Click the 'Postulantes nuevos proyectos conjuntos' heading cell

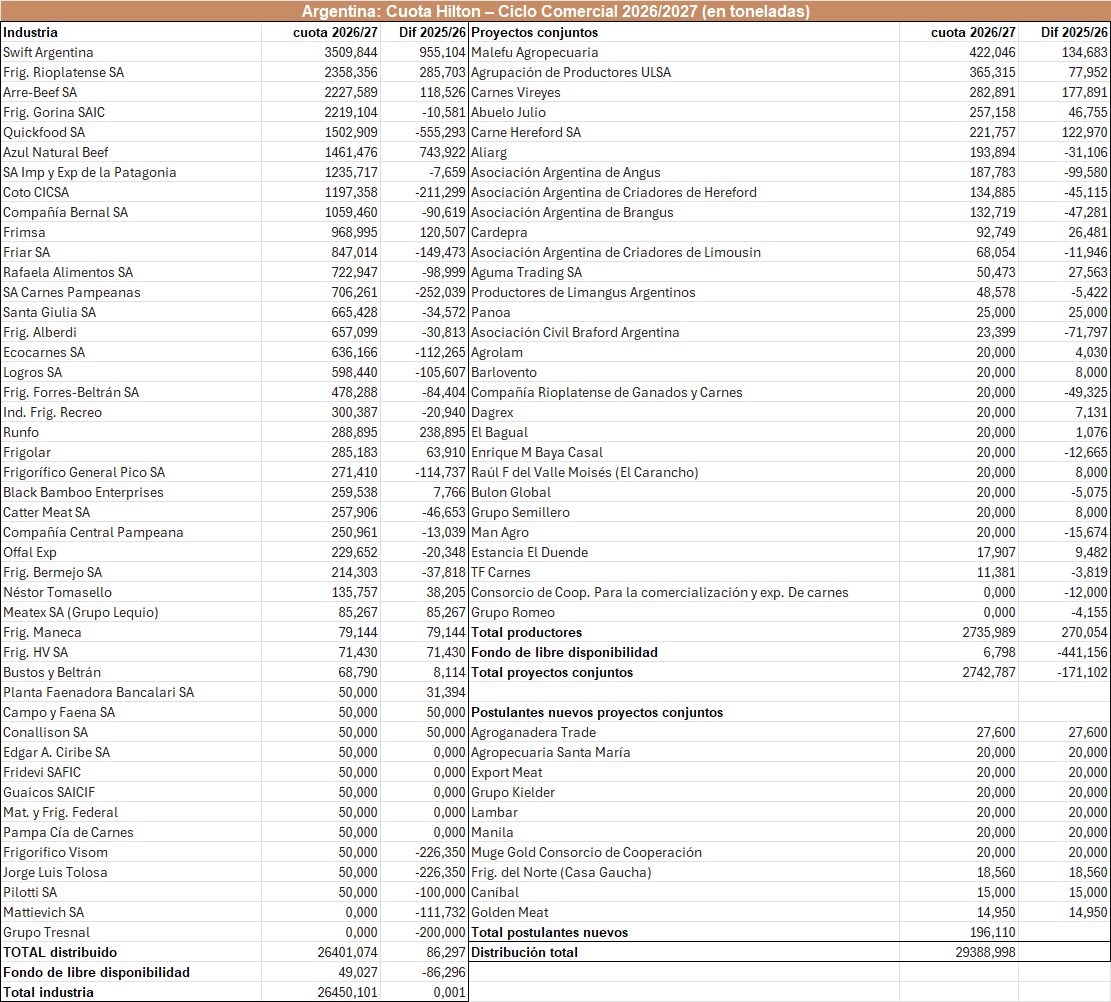point(684,712)
